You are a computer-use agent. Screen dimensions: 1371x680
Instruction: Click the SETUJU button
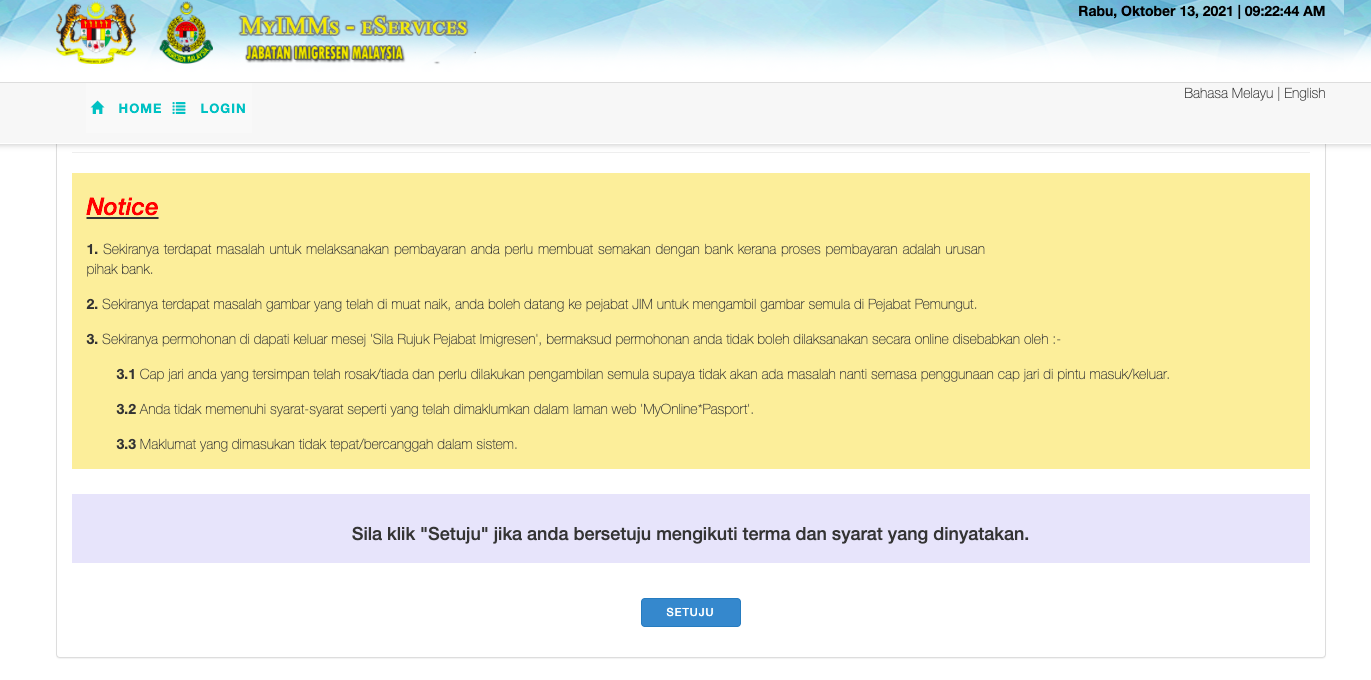pos(690,612)
